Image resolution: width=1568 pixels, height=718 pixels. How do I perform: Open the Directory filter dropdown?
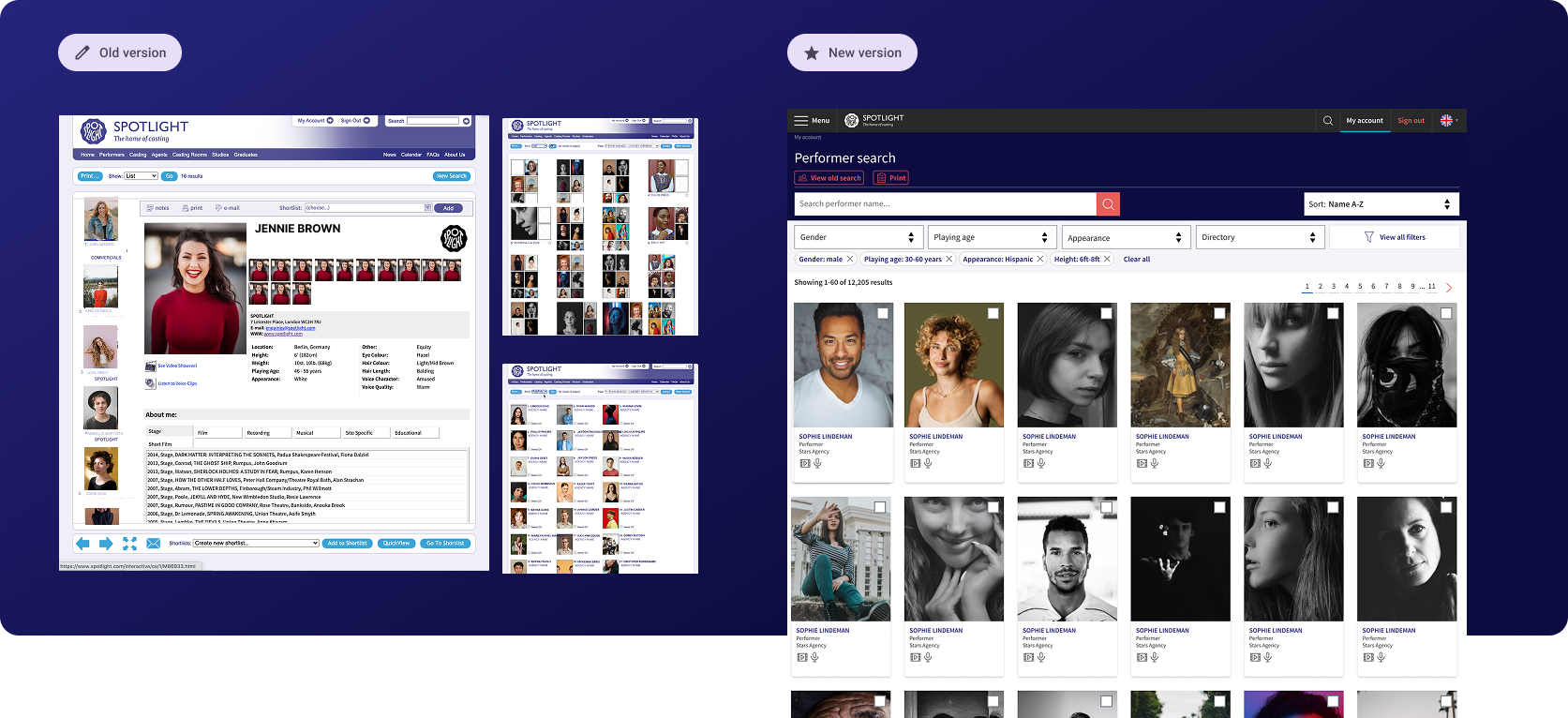(x=1260, y=237)
